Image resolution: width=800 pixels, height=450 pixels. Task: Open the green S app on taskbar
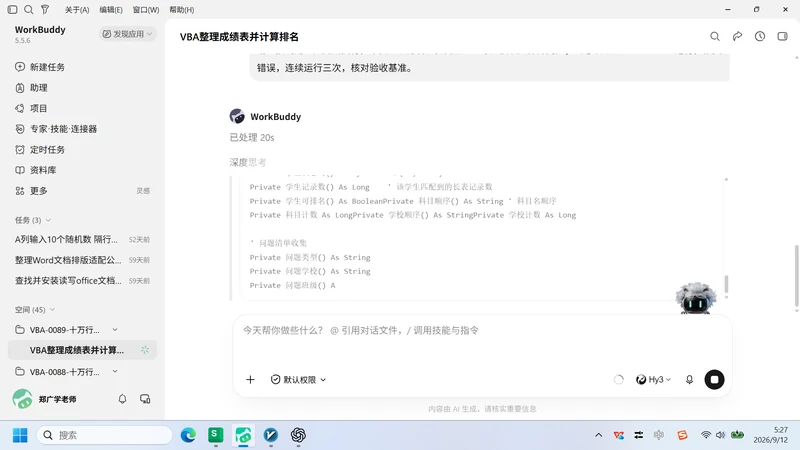(216, 435)
